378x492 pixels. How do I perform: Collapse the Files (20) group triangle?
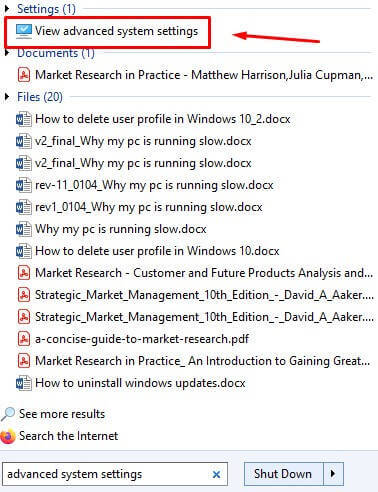pos(7,97)
